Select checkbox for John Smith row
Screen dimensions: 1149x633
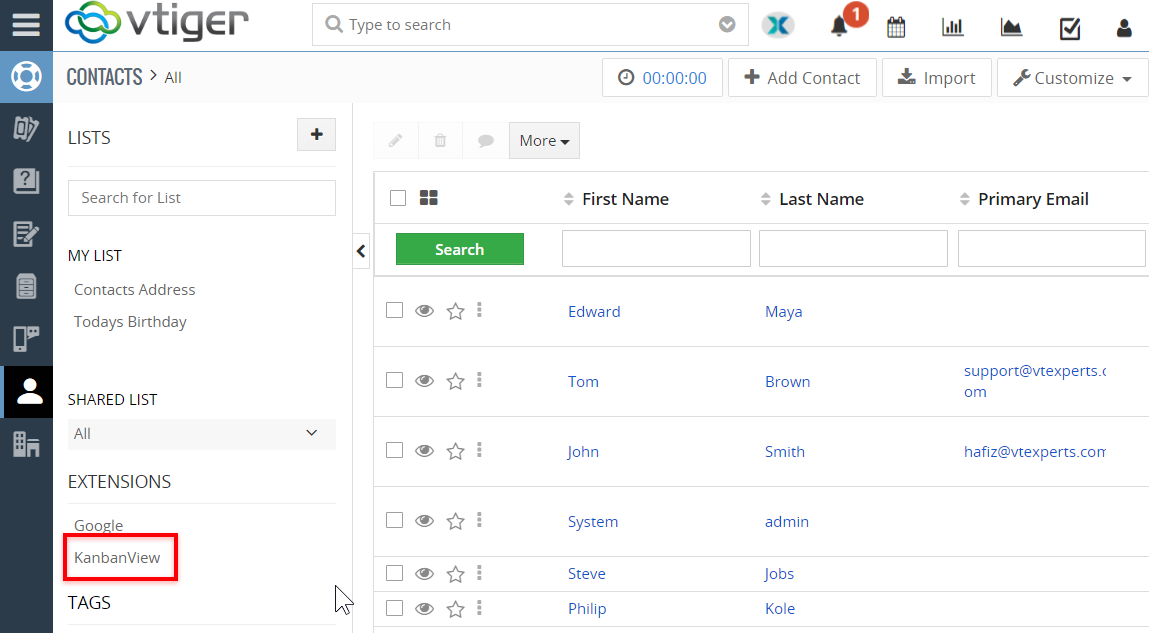(x=394, y=450)
